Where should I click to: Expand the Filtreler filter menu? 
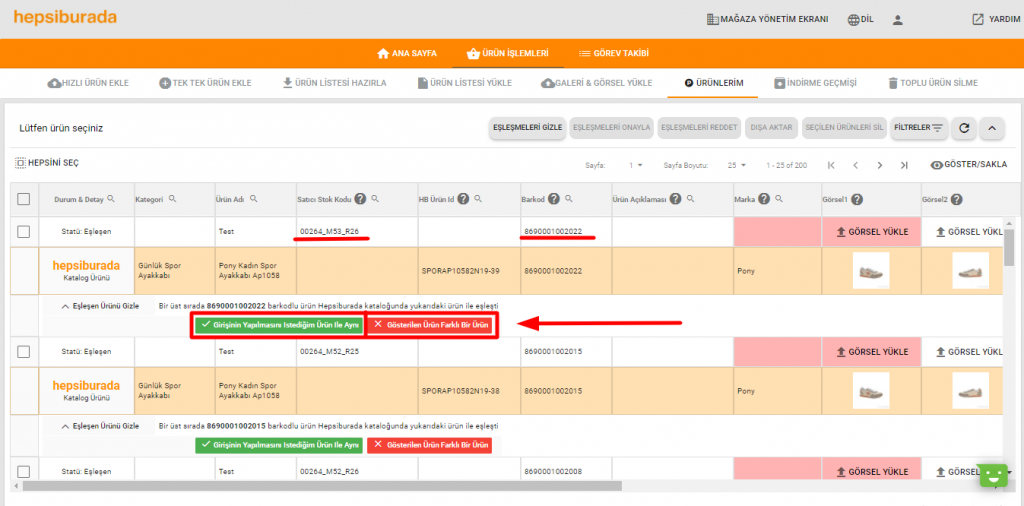(x=918, y=128)
